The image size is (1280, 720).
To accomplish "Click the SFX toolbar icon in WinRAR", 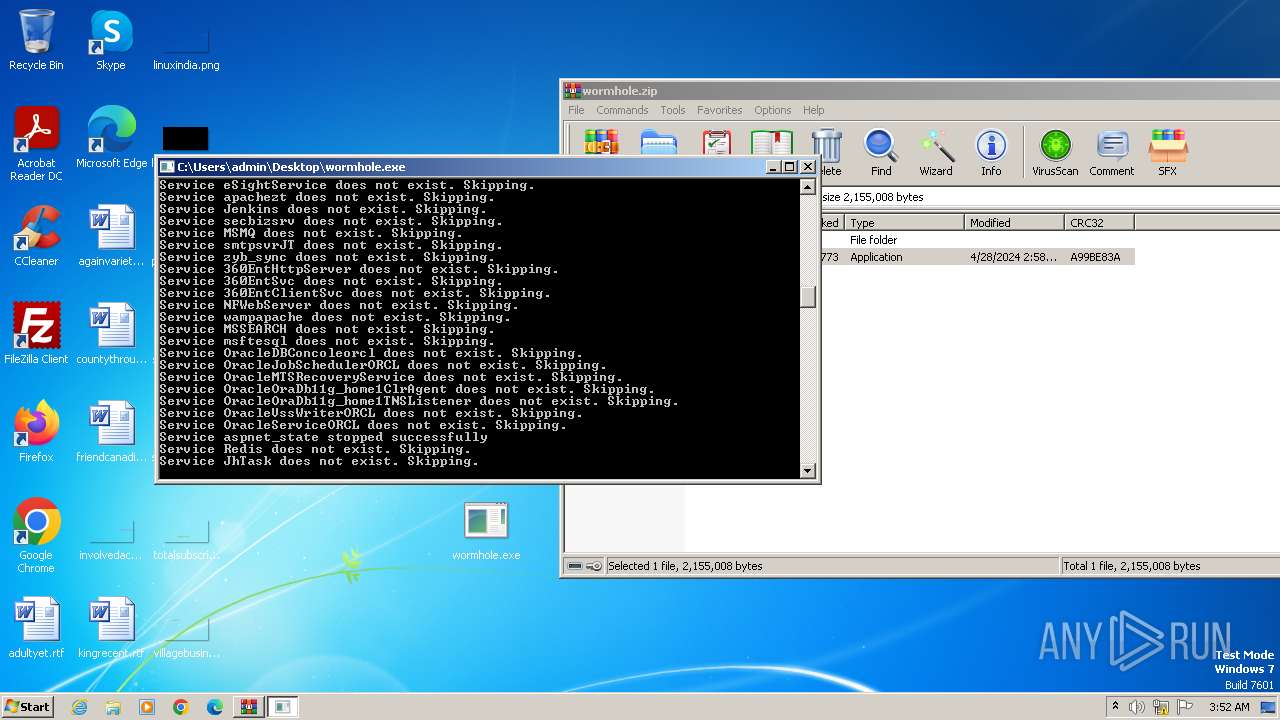I will pos(1167,153).
